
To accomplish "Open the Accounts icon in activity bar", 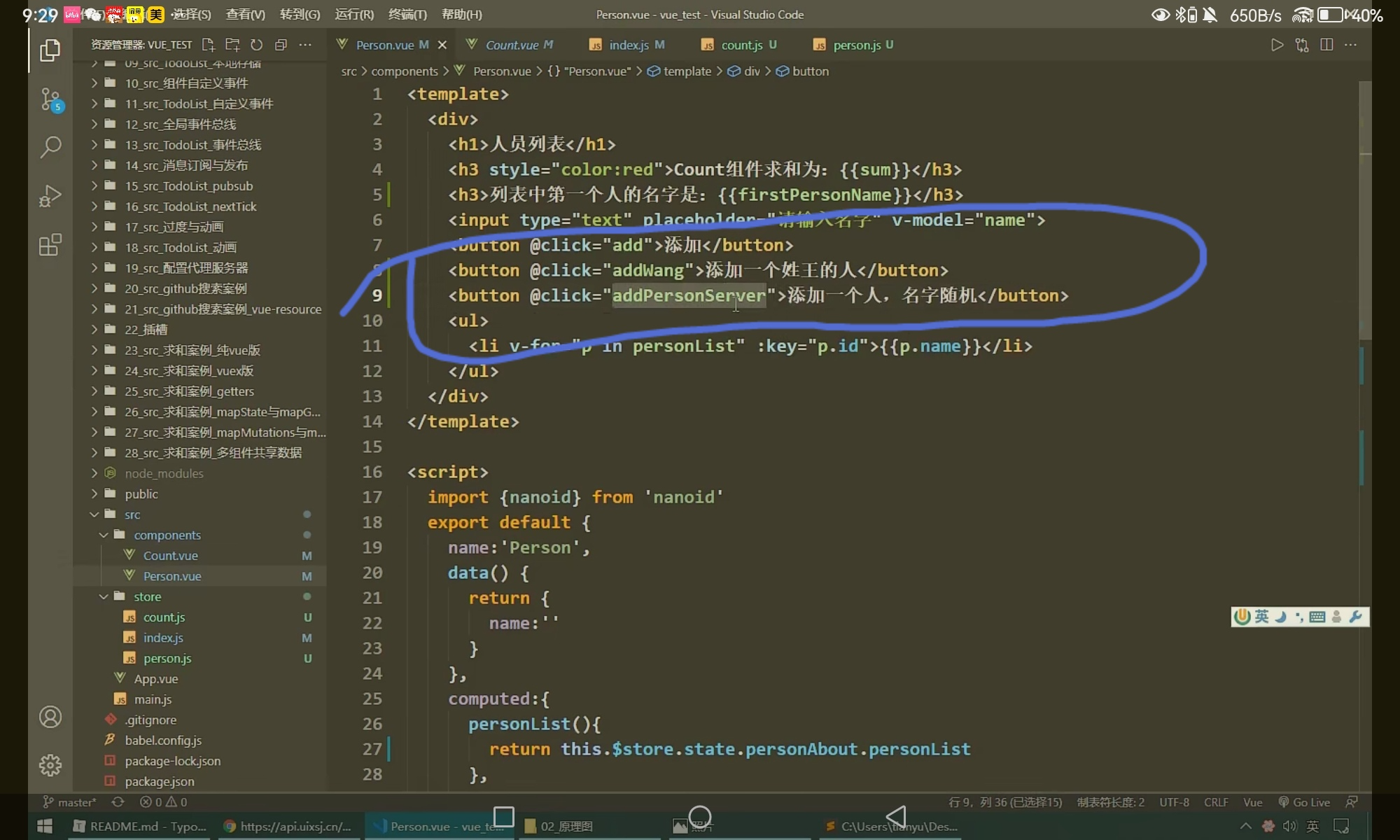I will pos(50,717).
